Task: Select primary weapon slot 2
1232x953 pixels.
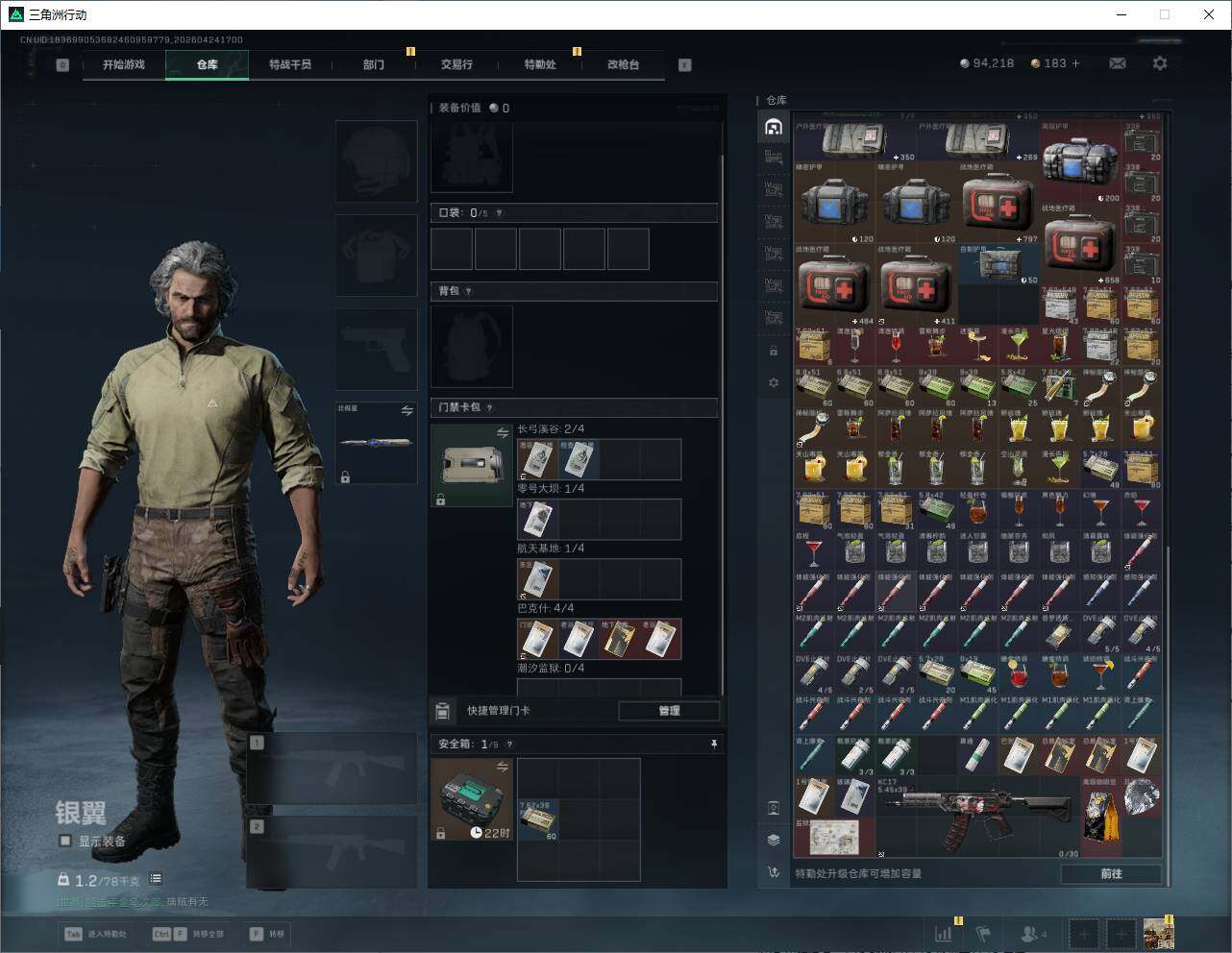Action: click(333, 853)
